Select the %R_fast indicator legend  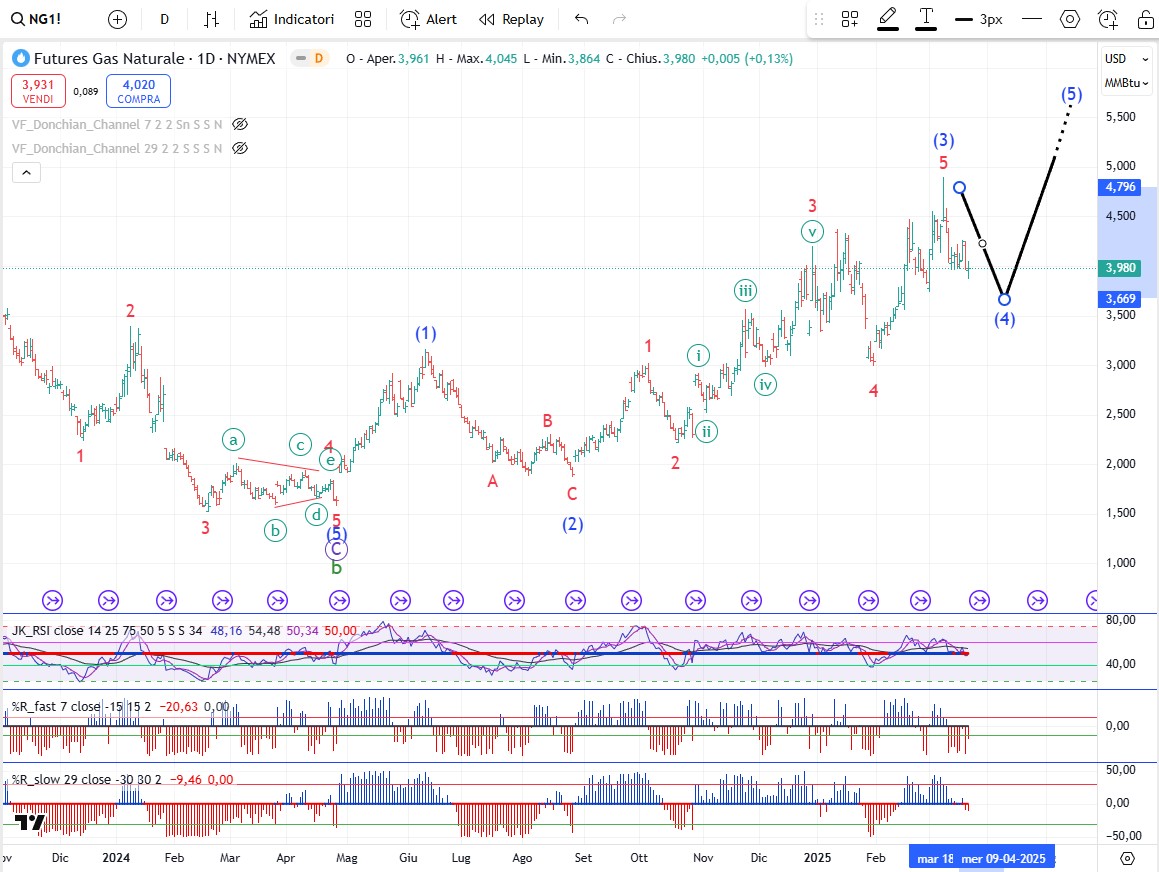(x=81, y=706)
